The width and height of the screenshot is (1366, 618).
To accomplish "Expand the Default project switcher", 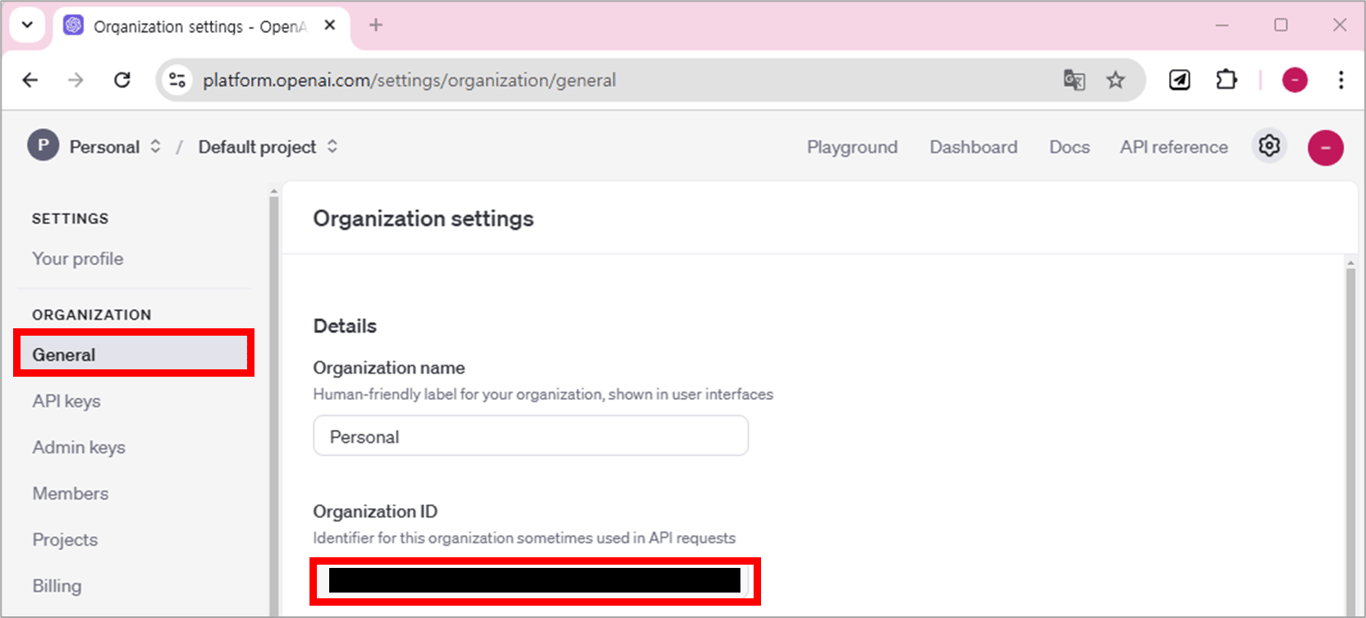I will pos(332,146).
